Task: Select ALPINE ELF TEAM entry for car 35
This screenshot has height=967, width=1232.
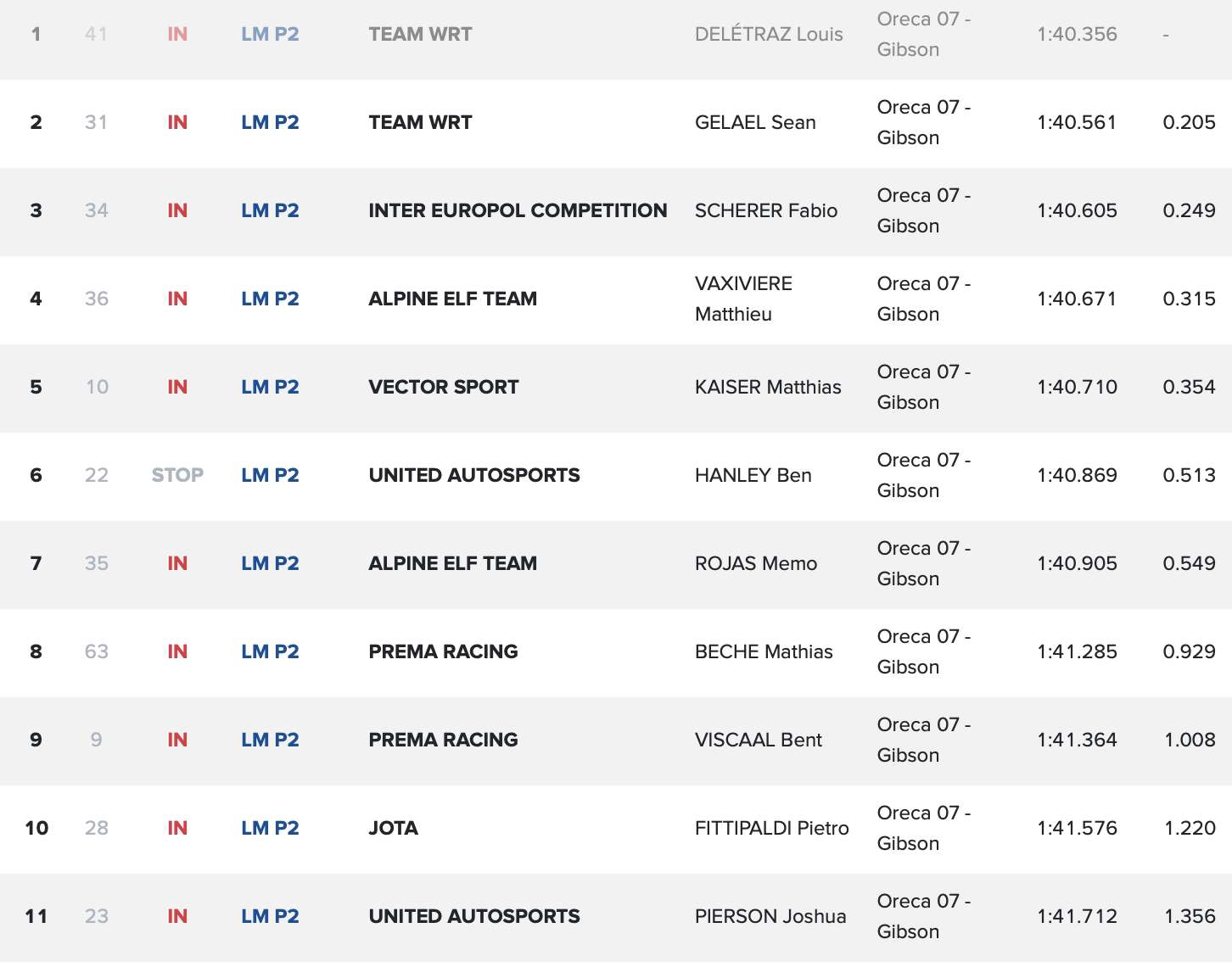Action: tap(453, 563)
